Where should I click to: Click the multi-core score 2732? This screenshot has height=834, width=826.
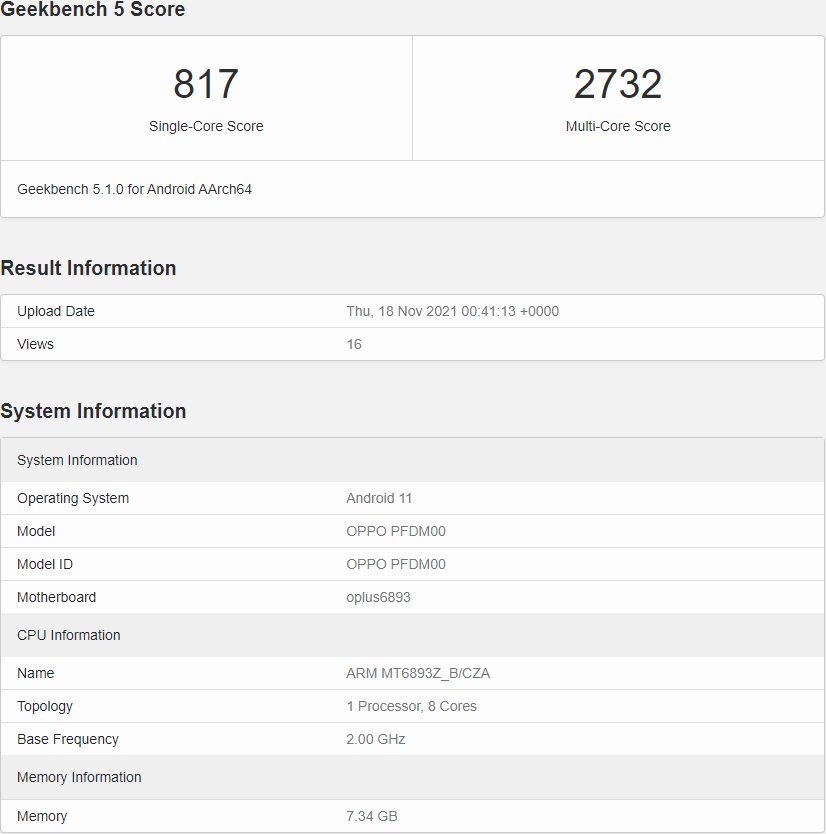coord(618,84)
